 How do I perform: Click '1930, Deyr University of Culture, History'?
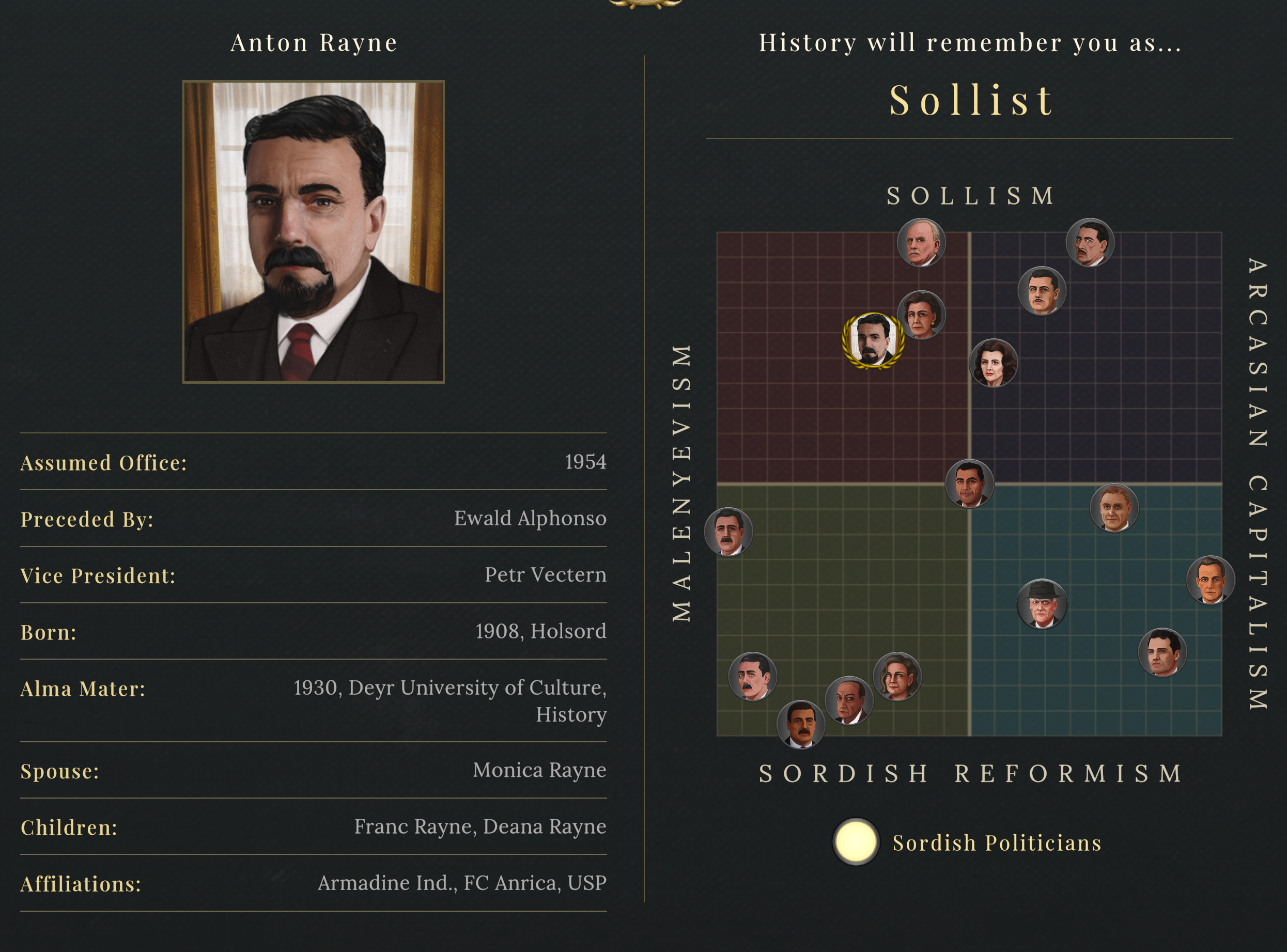(449, 701)
